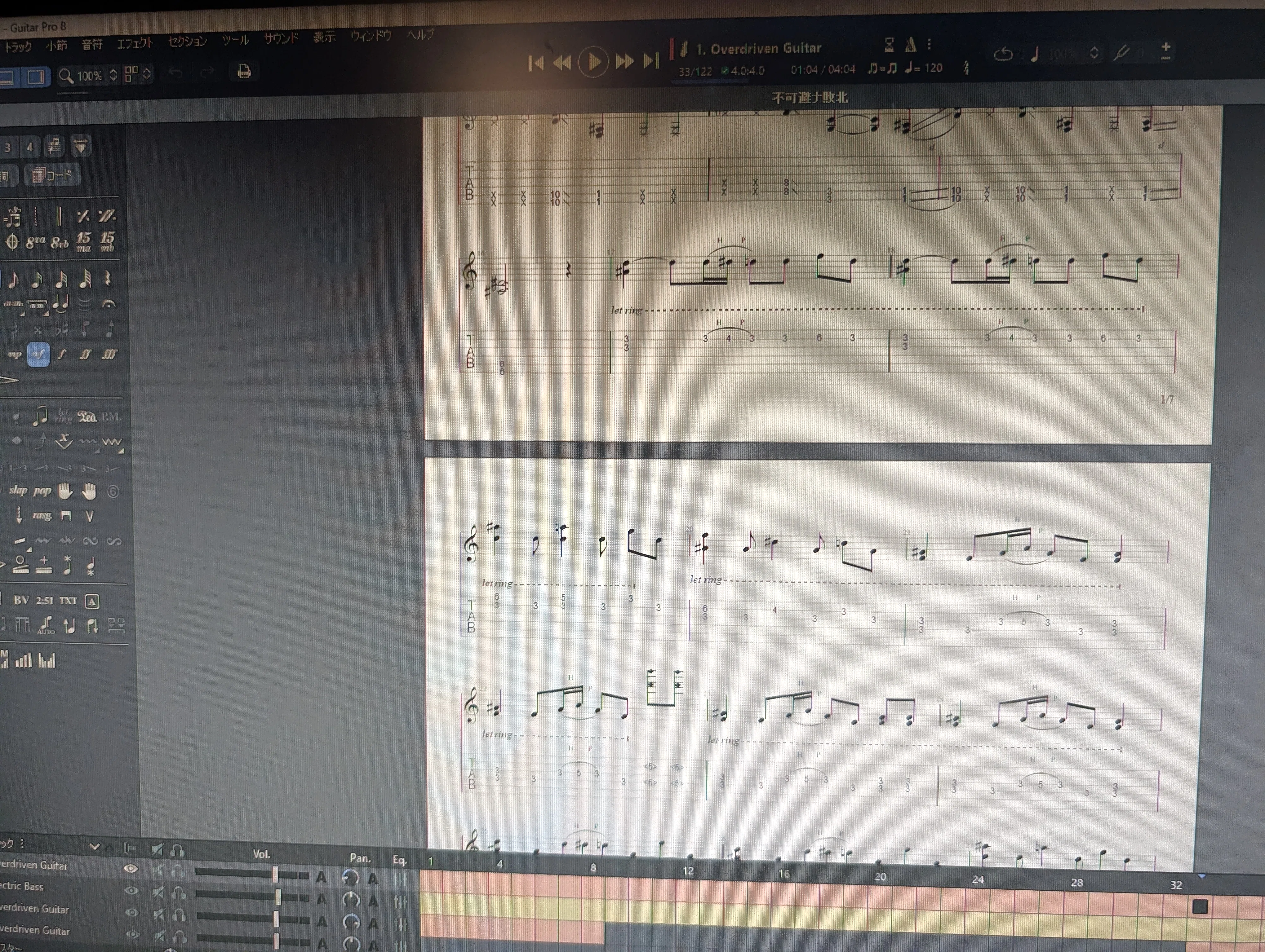Click the 1. Overdriven Guitar track title
Image resolution: width=1265 pixels, height=952 pixels.
[758, 49]
